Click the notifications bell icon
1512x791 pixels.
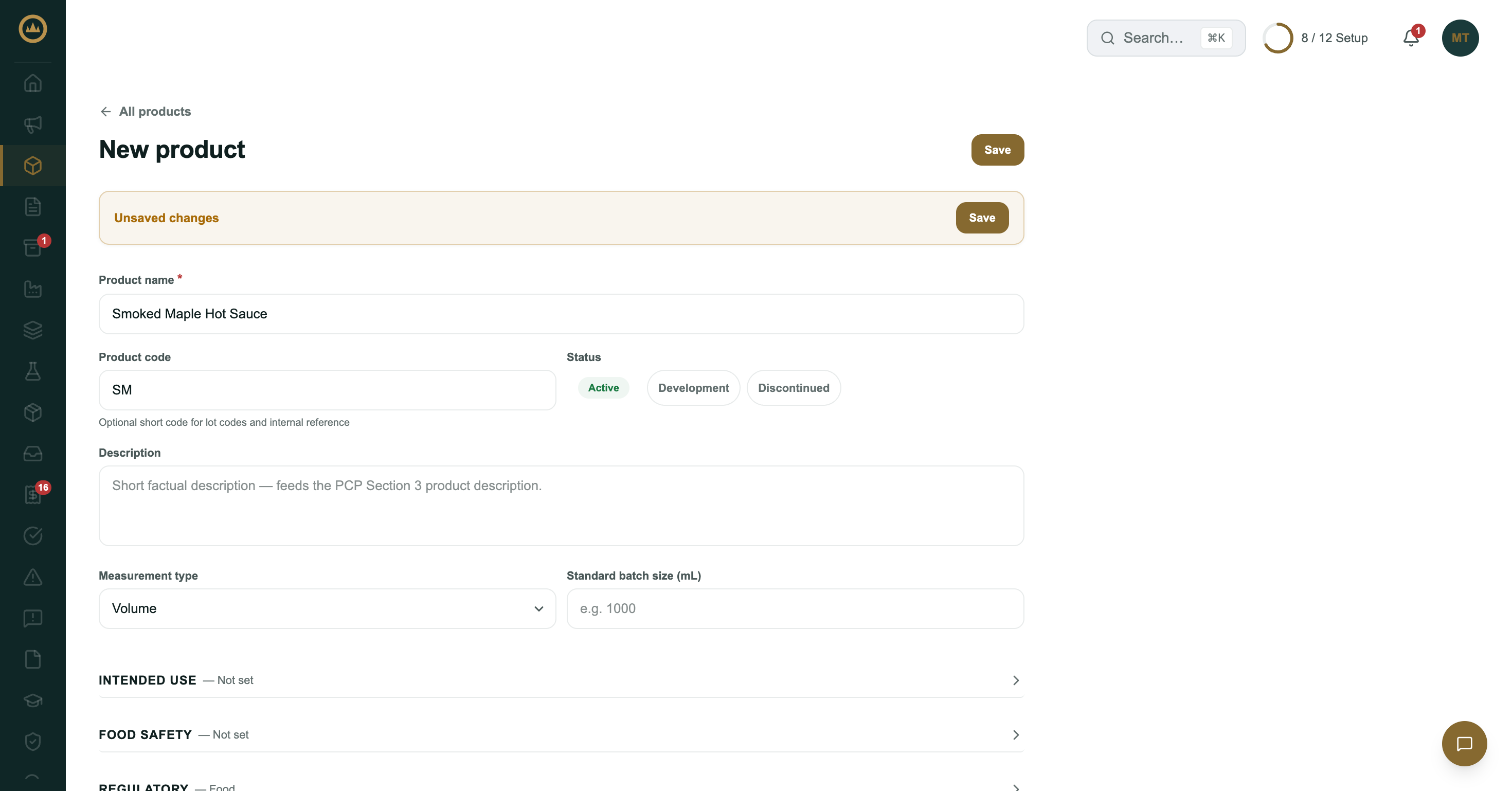(1411, 38)
